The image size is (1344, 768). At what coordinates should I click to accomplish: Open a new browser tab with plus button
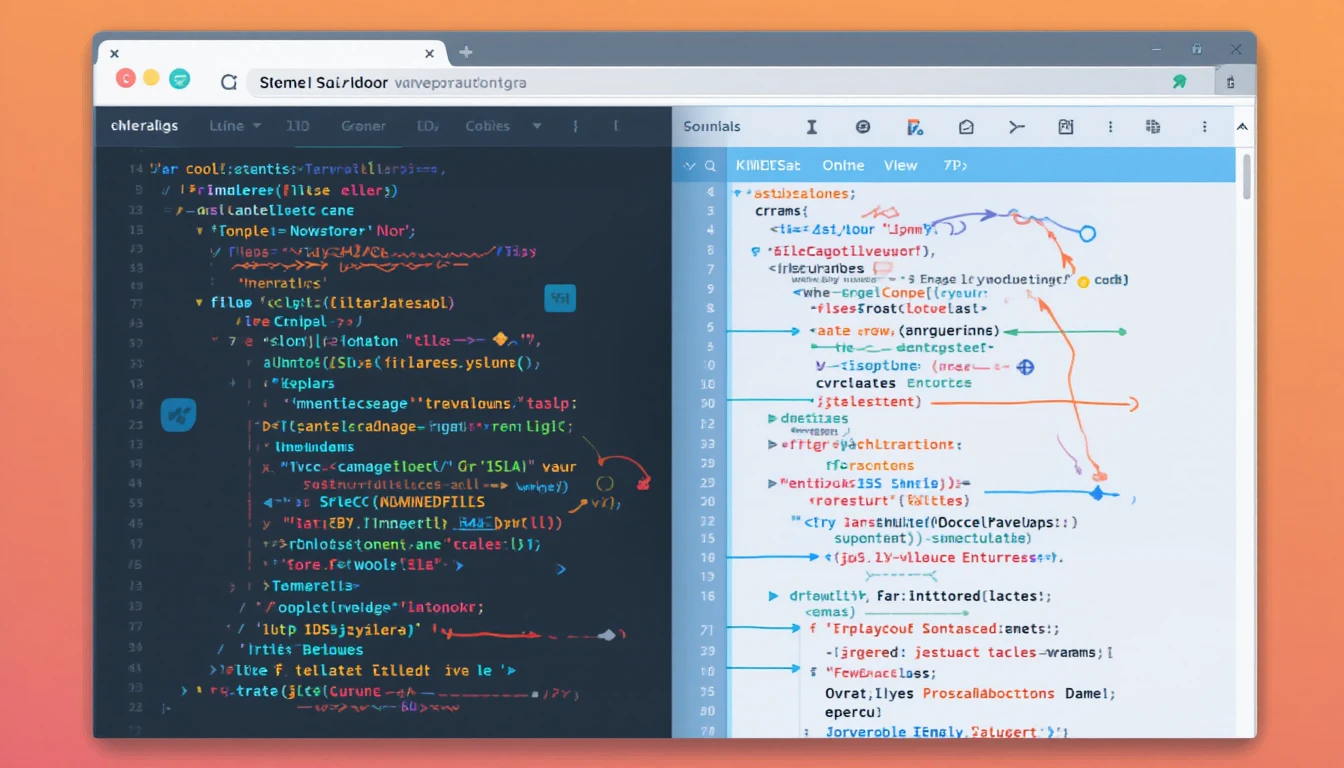point(465,52)
